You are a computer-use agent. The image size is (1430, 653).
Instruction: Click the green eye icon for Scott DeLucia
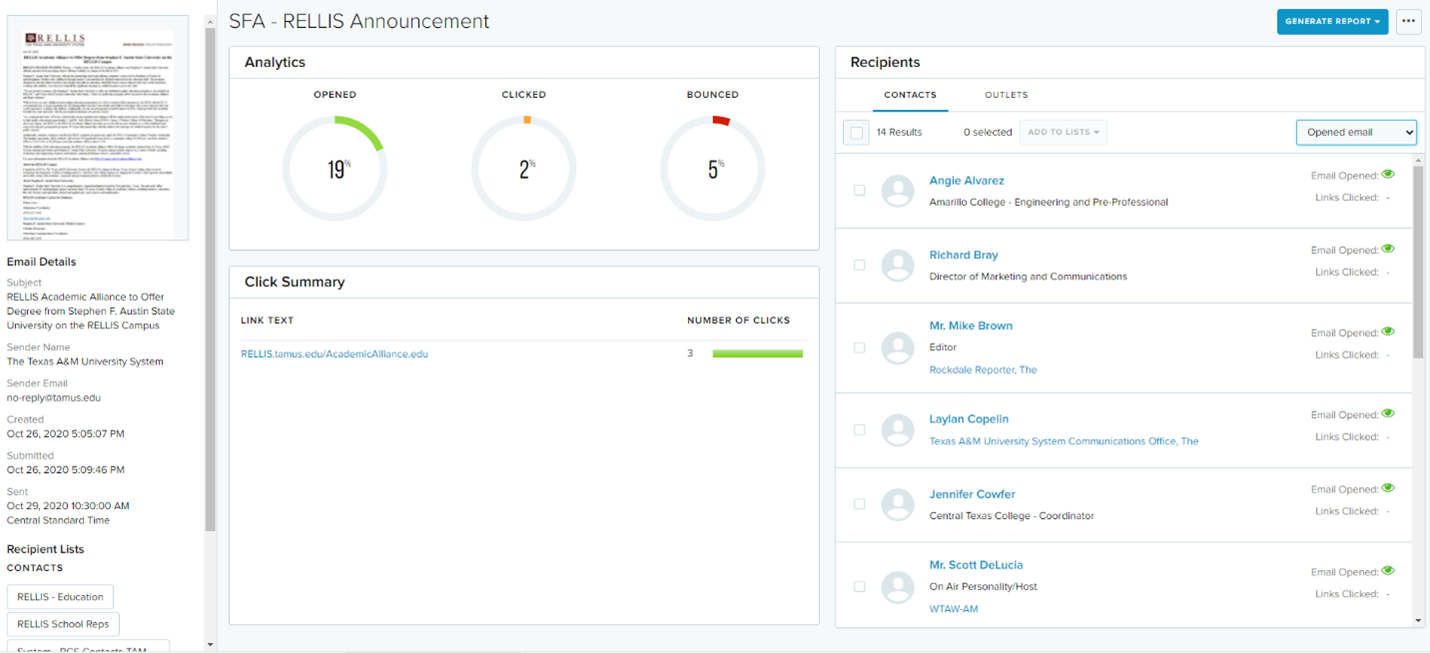point(1388,571)
